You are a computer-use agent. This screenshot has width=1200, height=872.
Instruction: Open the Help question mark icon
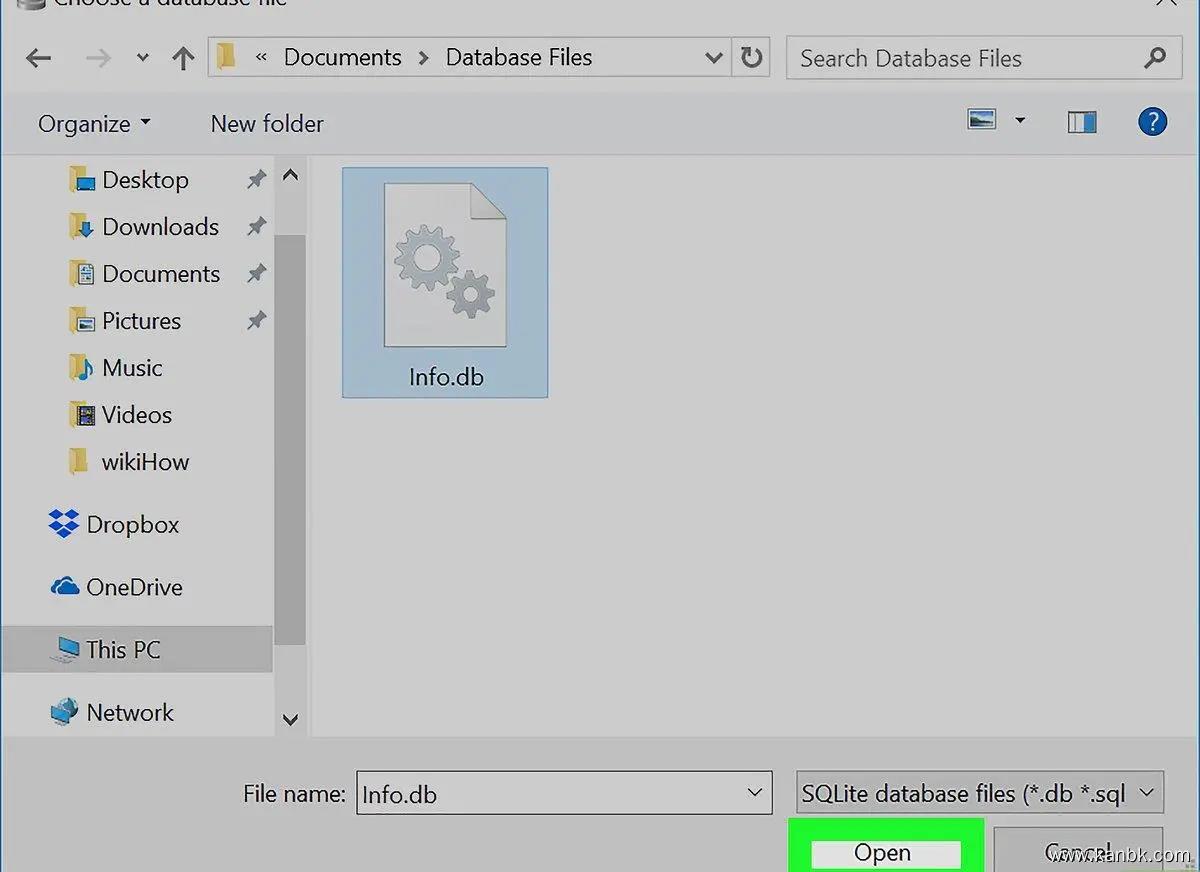[1152, 123]
